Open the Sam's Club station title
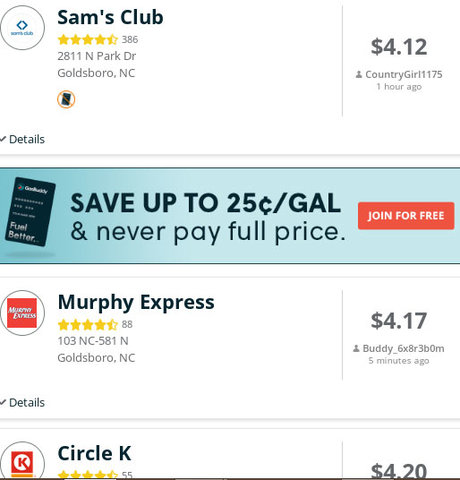 tap(110, 17)
